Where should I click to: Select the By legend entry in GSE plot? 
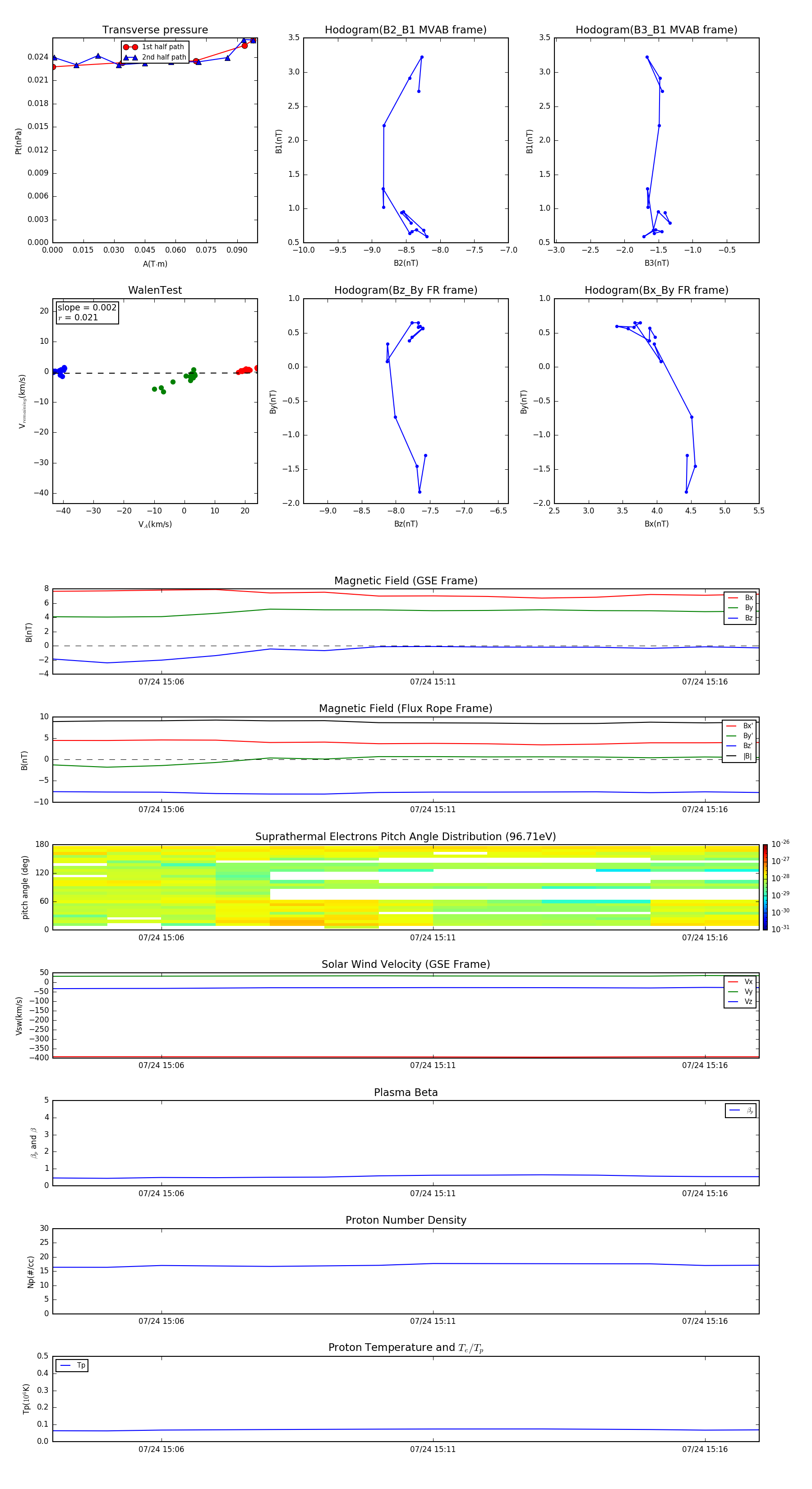click(740, 607)
